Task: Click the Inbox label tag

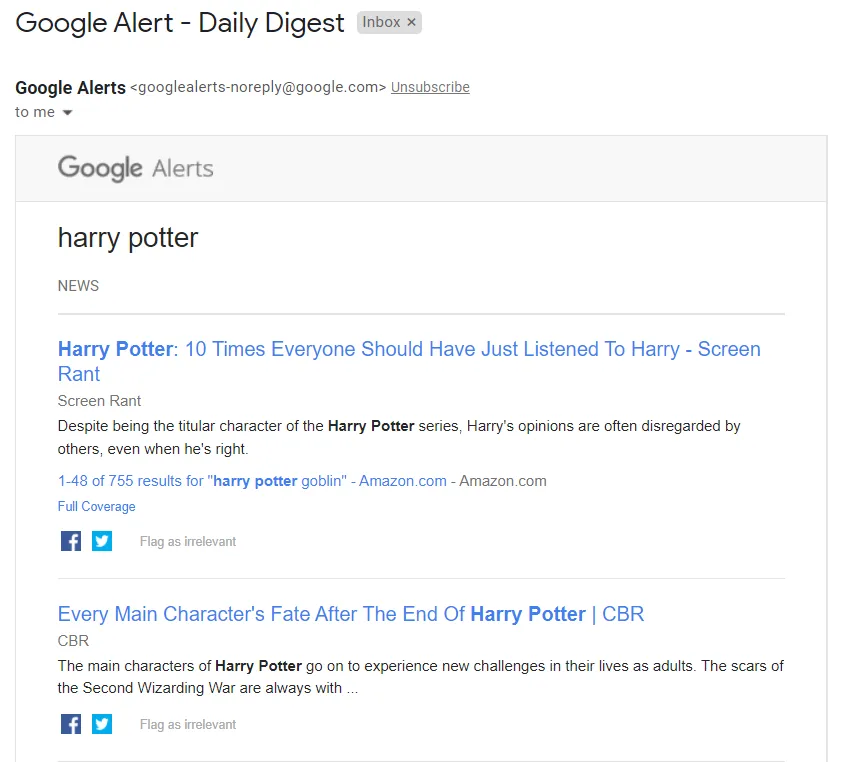Action: coord(383,22)
